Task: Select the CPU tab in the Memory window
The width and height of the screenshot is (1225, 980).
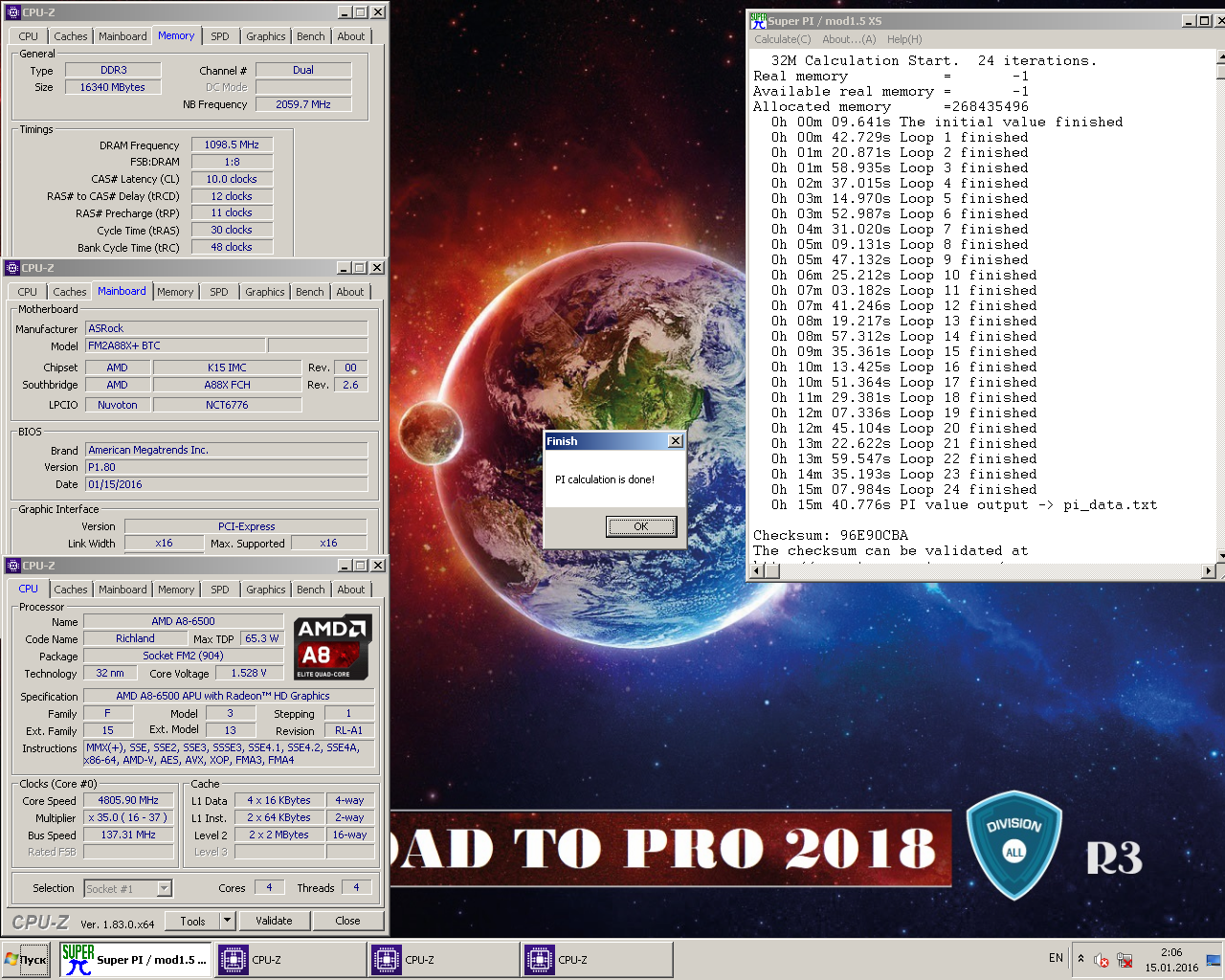Action: pos(29,36)
